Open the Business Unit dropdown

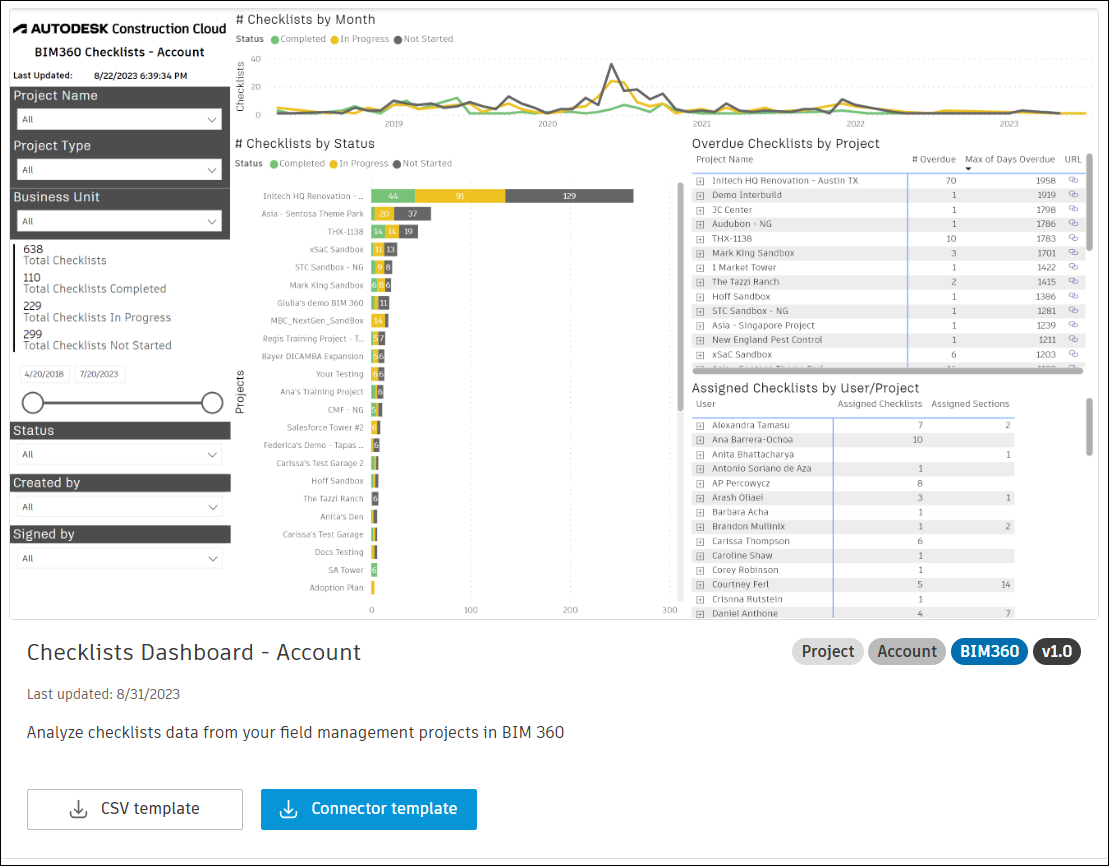(119, 221)
